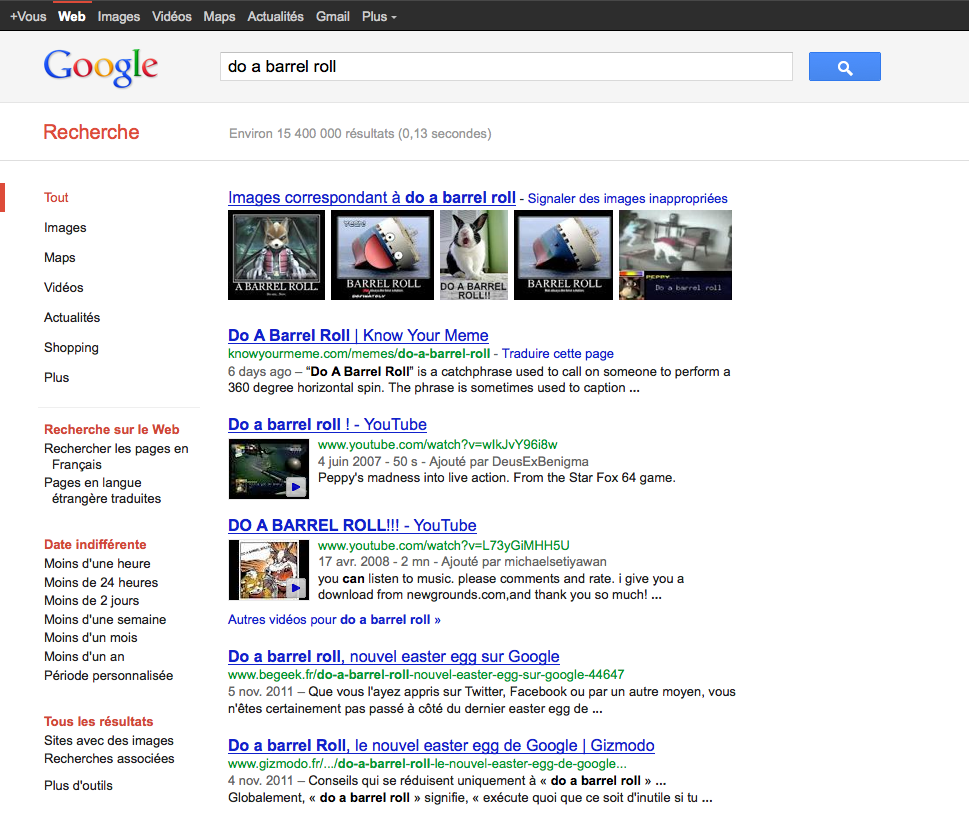Click the knowyourmeme.com green URL
Image resolution: width=969 pixels, height=823 pixels.
coord(359,354)
